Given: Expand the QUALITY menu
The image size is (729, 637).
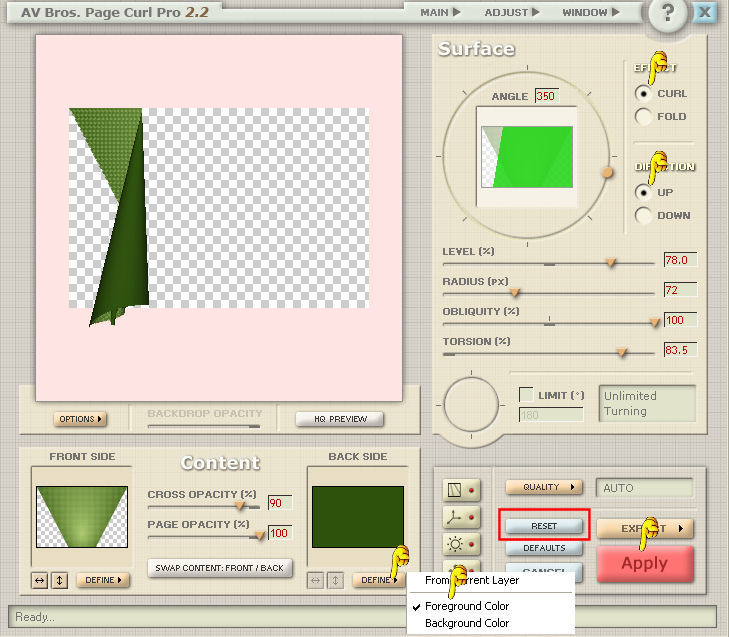Looking at the screenshot, I should [543, 487].
